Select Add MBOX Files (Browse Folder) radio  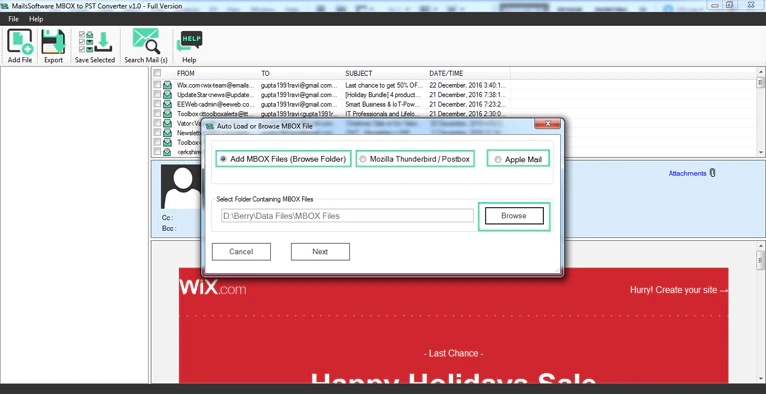pos(223,159)
